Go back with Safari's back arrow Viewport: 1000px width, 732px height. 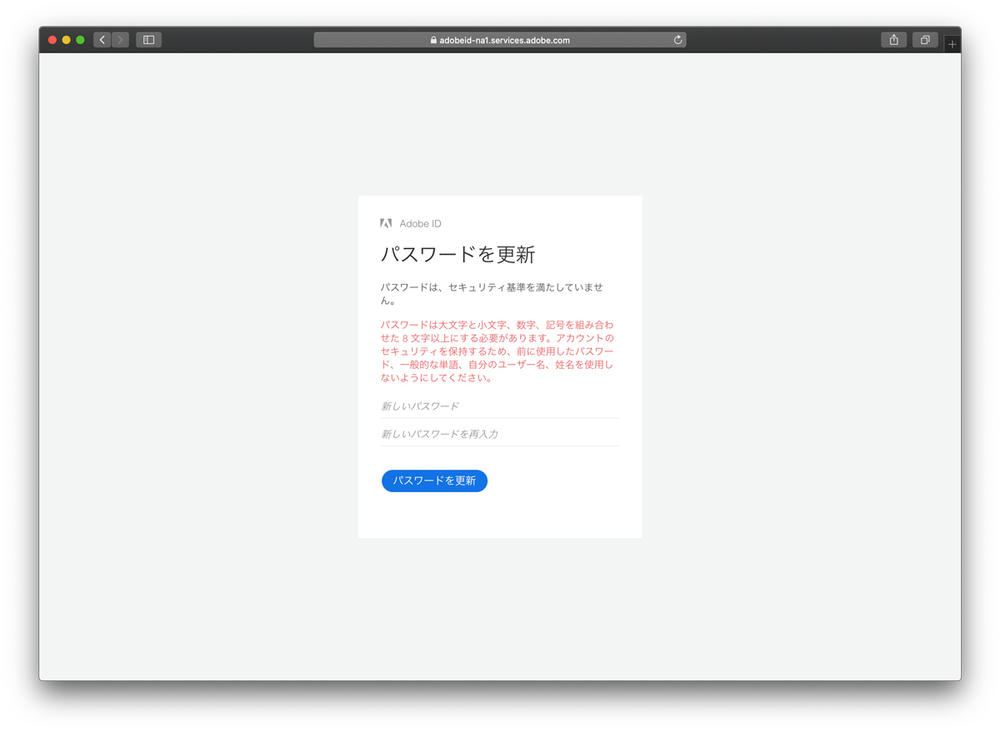point(102,40)
